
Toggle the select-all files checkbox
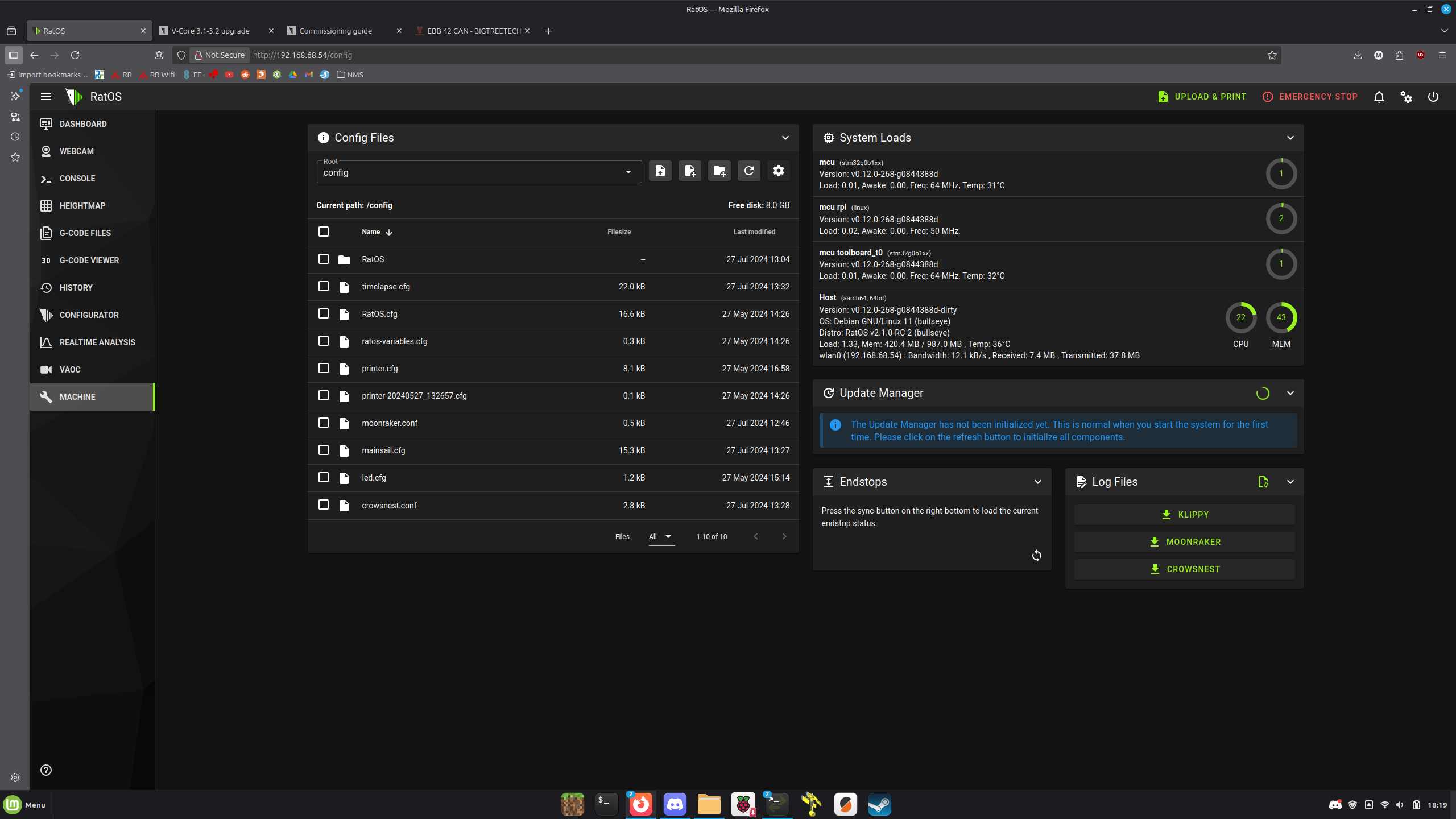pyautogui.click(x=324, y=231)
